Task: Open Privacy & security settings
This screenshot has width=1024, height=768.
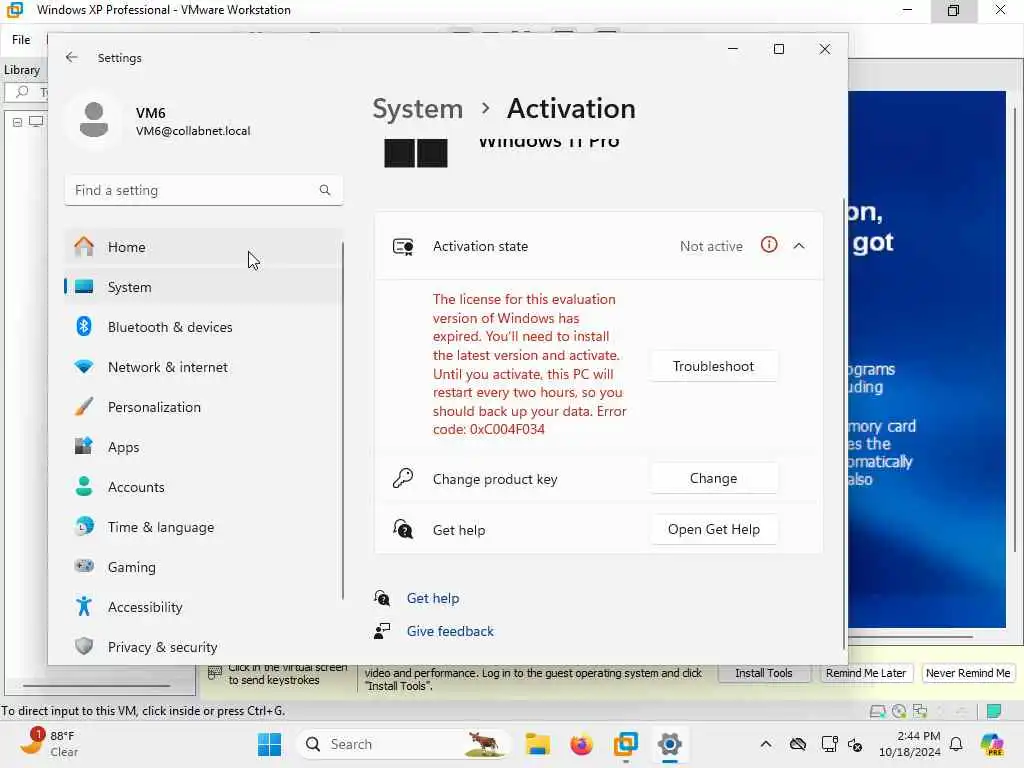Action: click(x=203, y=647)
